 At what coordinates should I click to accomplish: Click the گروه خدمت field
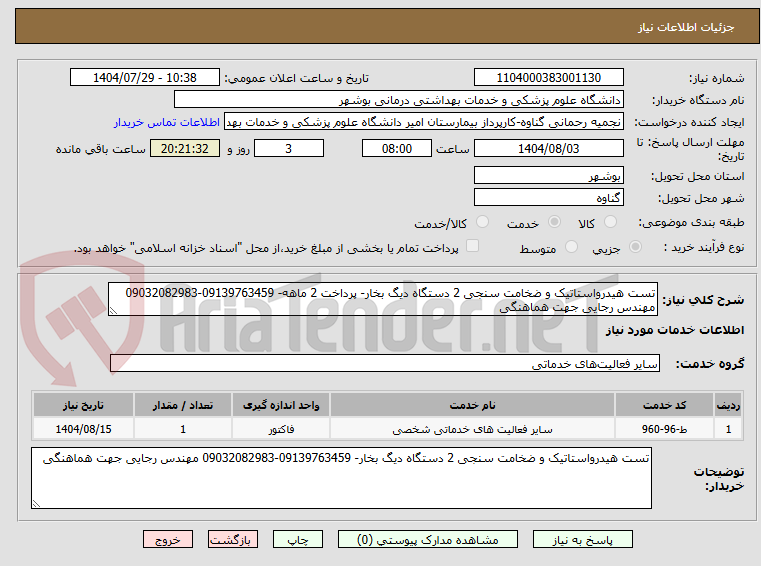[384, 363]
